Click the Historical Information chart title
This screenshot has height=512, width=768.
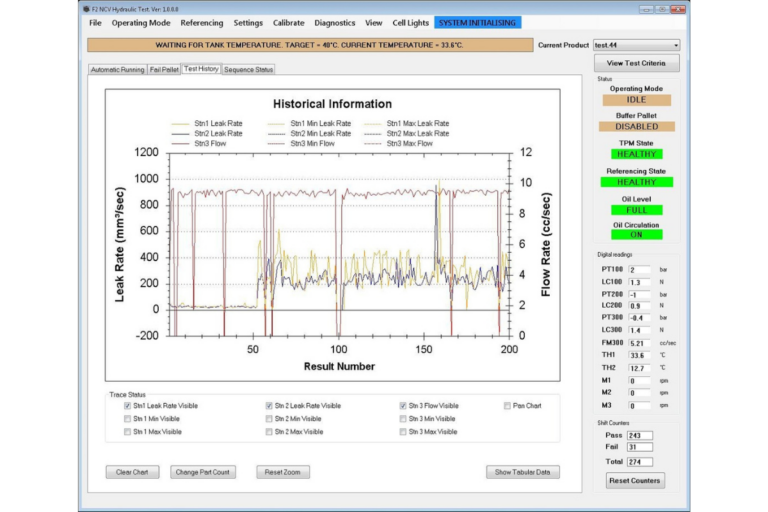(x=332, y=104)
